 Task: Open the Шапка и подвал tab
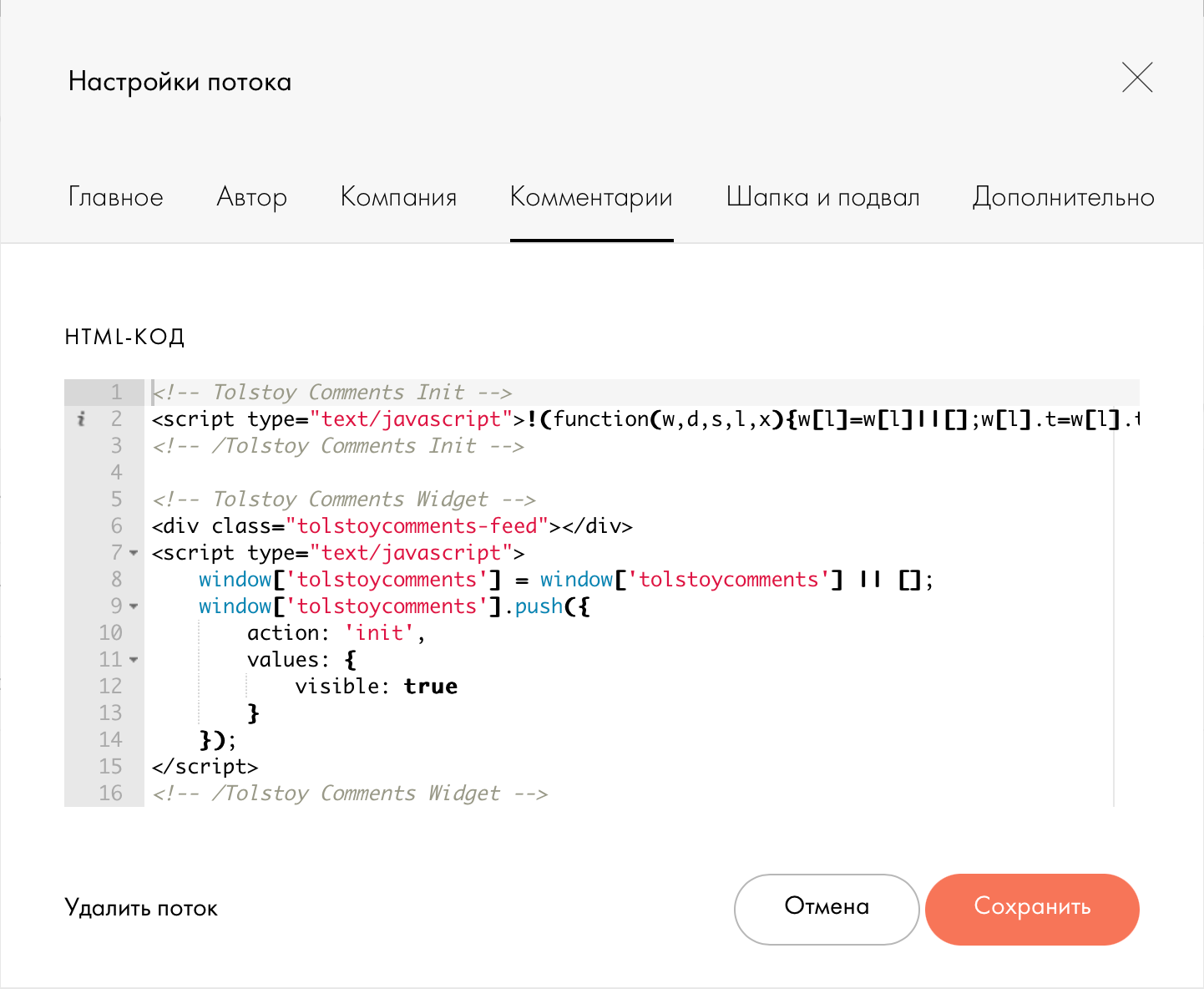(823, 197)
